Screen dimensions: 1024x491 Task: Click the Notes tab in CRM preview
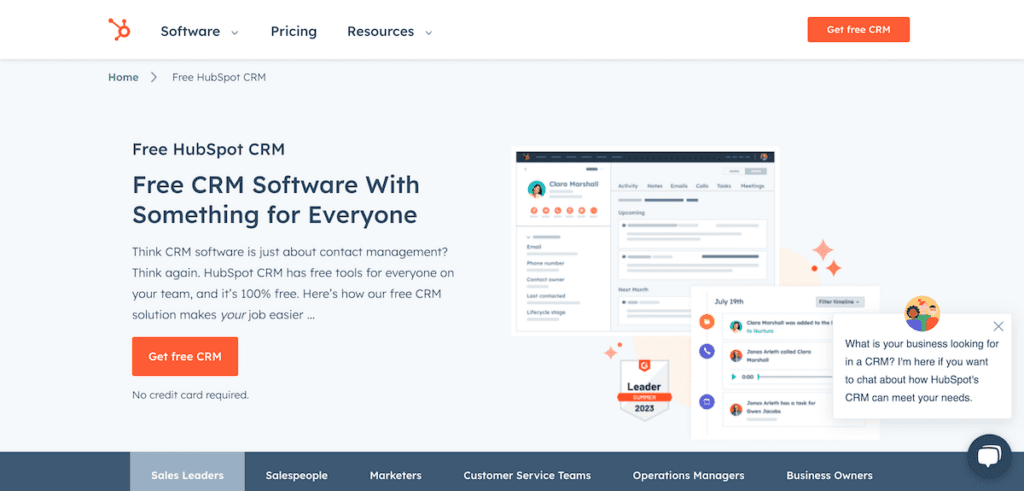coord(654,186)
